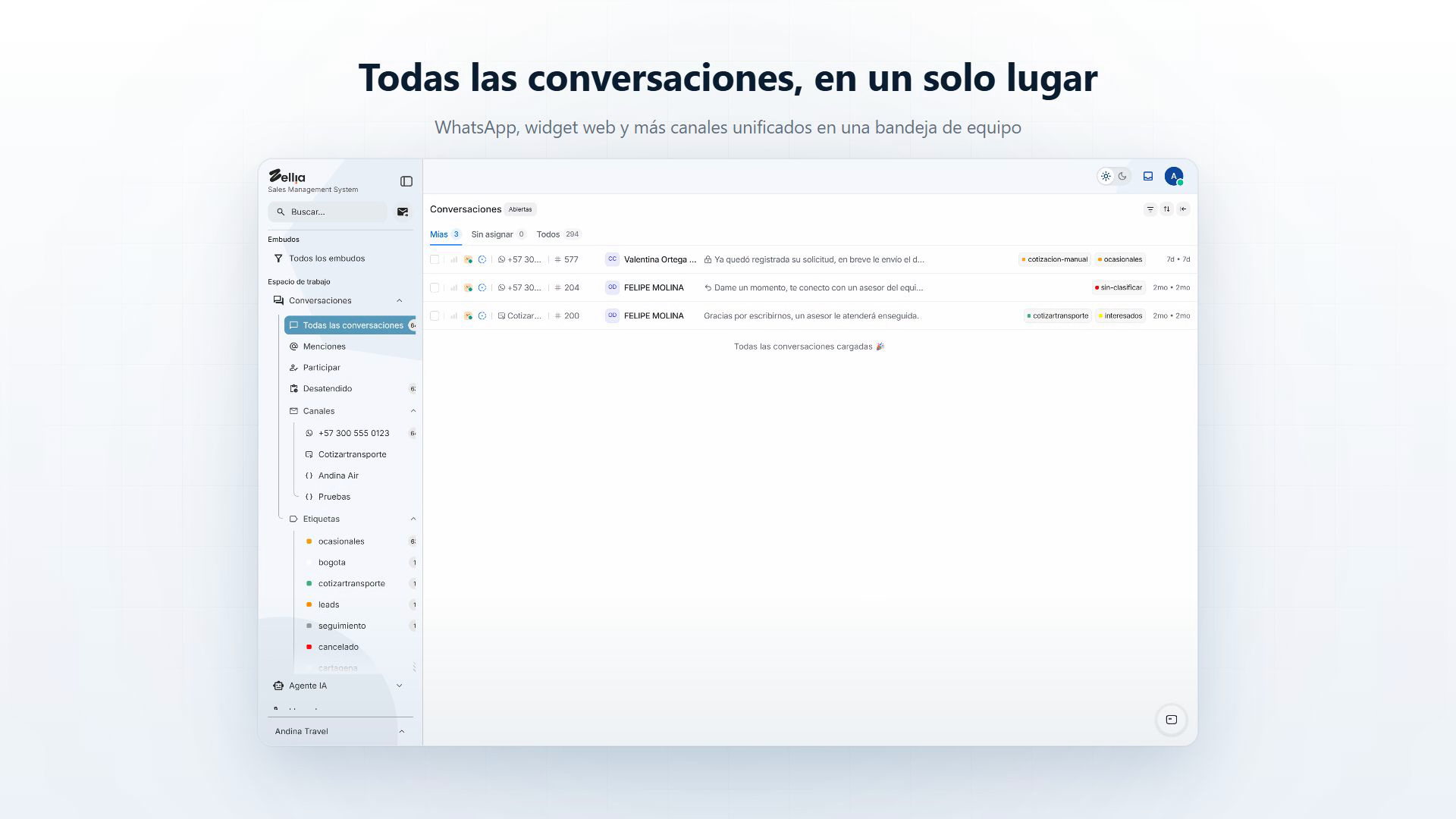Click the interesados tag on conversation 200
This screenshot has height=819, width=1456.
click(x=1120, y=316)
